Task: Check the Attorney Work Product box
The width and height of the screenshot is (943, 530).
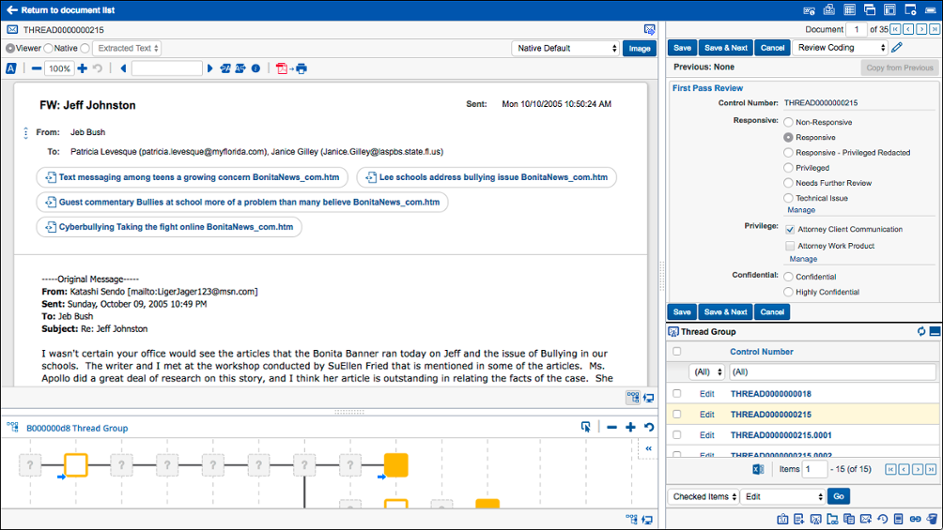Action: pos(789,245)
